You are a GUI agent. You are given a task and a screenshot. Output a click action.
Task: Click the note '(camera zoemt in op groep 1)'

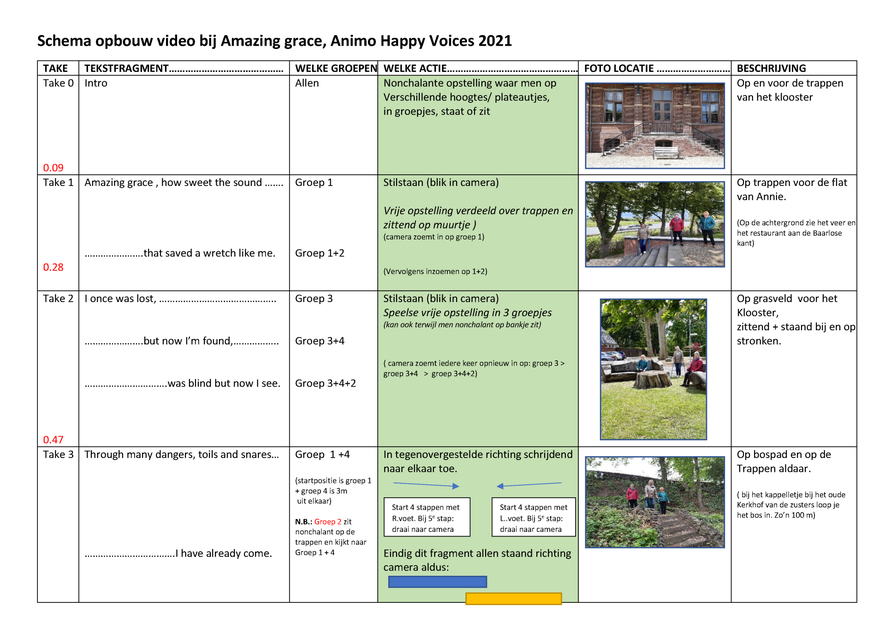tap(433, 237)
